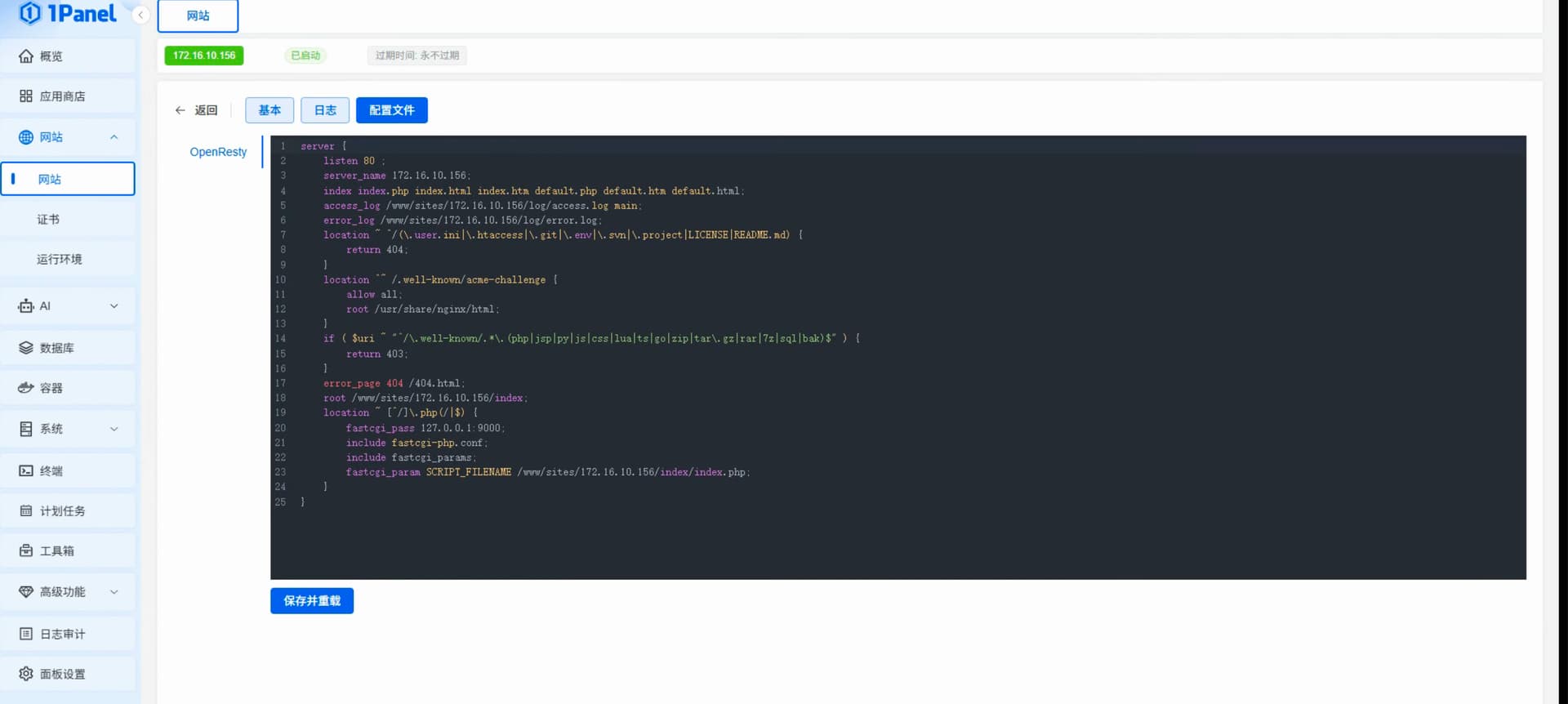
Task: Collapse the 网站 menu group chevron
Action: tap(114, 137)
